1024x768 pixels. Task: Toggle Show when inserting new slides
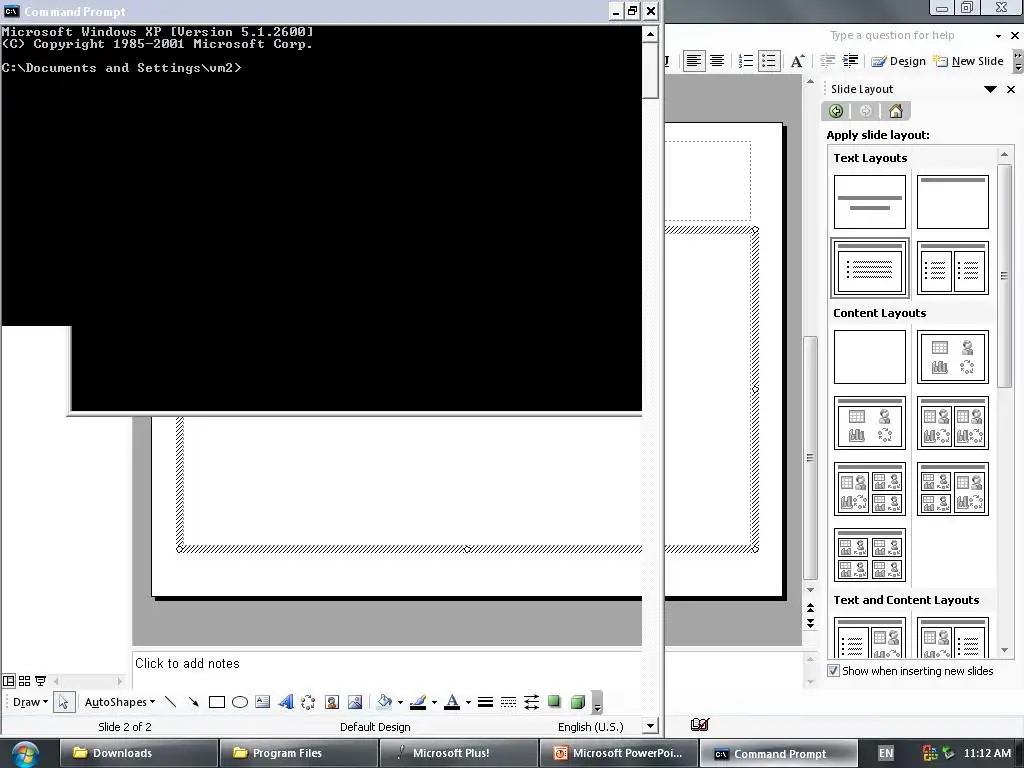coord(833,671)
